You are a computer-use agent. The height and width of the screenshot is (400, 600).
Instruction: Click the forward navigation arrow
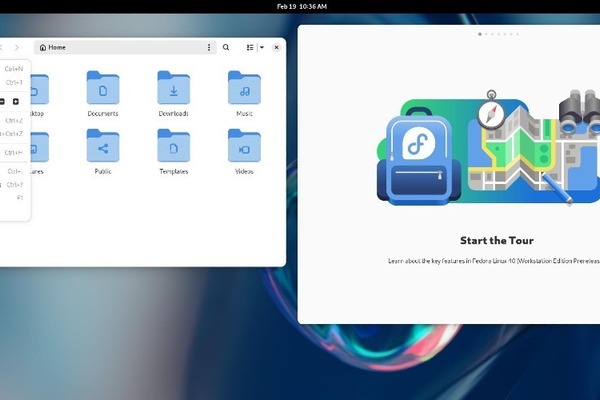tap(17, 47)
